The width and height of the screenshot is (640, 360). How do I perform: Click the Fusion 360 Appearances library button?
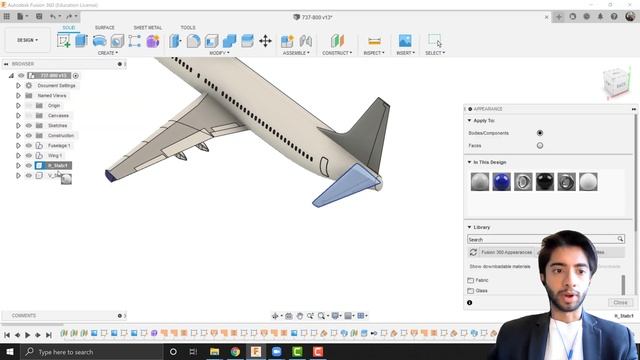[x=506, y=252]
